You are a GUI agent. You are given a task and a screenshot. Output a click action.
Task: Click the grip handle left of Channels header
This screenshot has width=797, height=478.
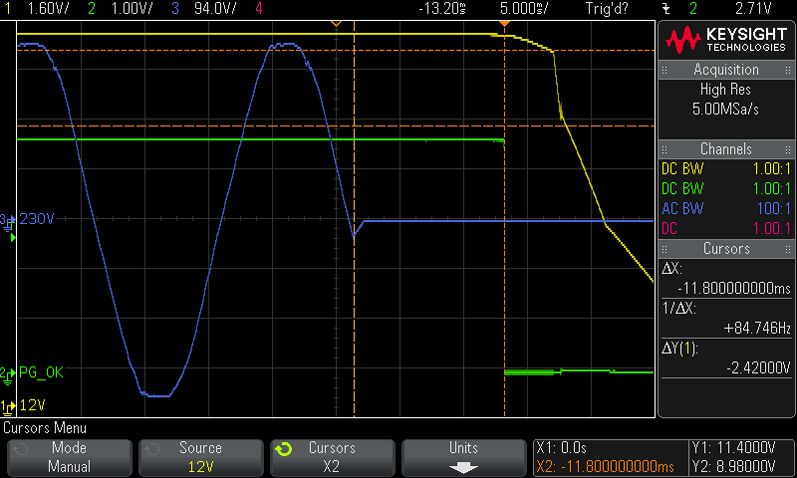[x=664, y=149]
